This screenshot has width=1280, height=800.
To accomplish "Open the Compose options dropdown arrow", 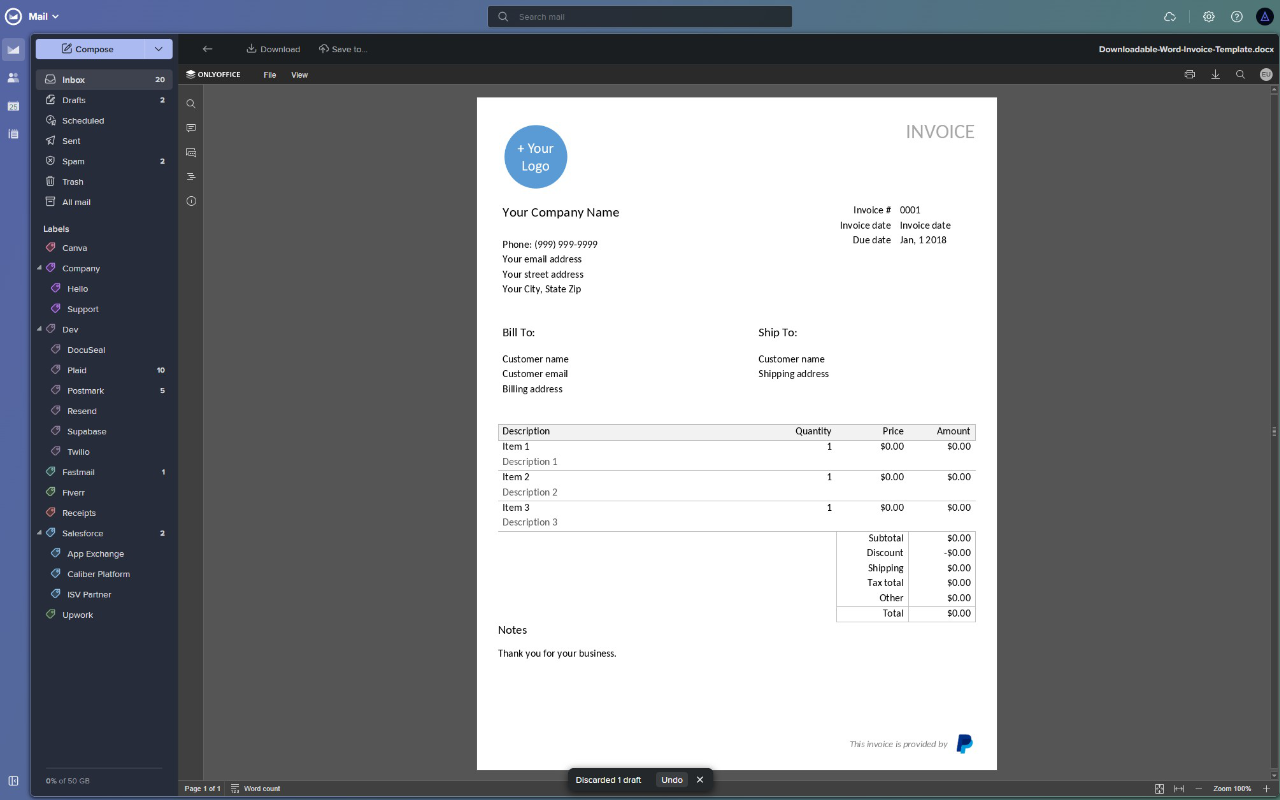I will click(x=158, y=48).
